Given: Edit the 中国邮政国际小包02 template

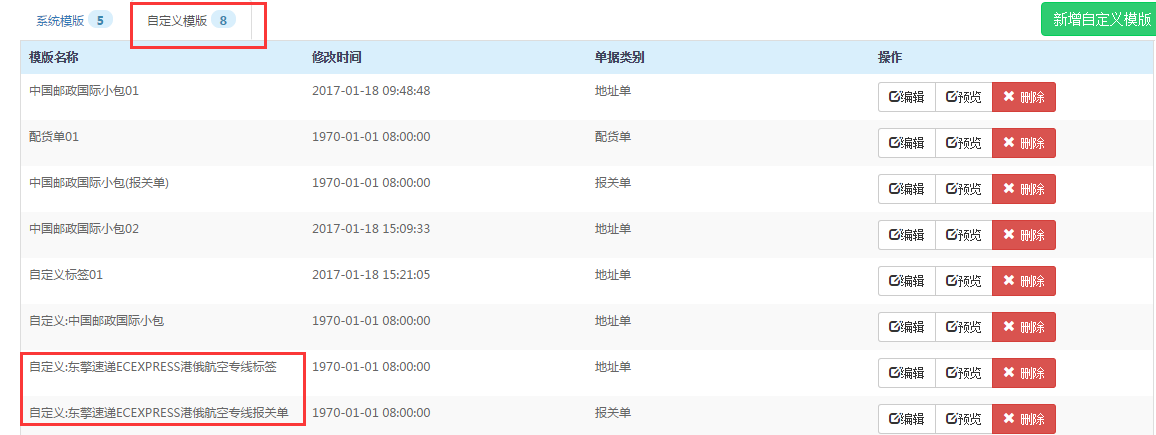Looking at the screenshot, I should point(906,235).
